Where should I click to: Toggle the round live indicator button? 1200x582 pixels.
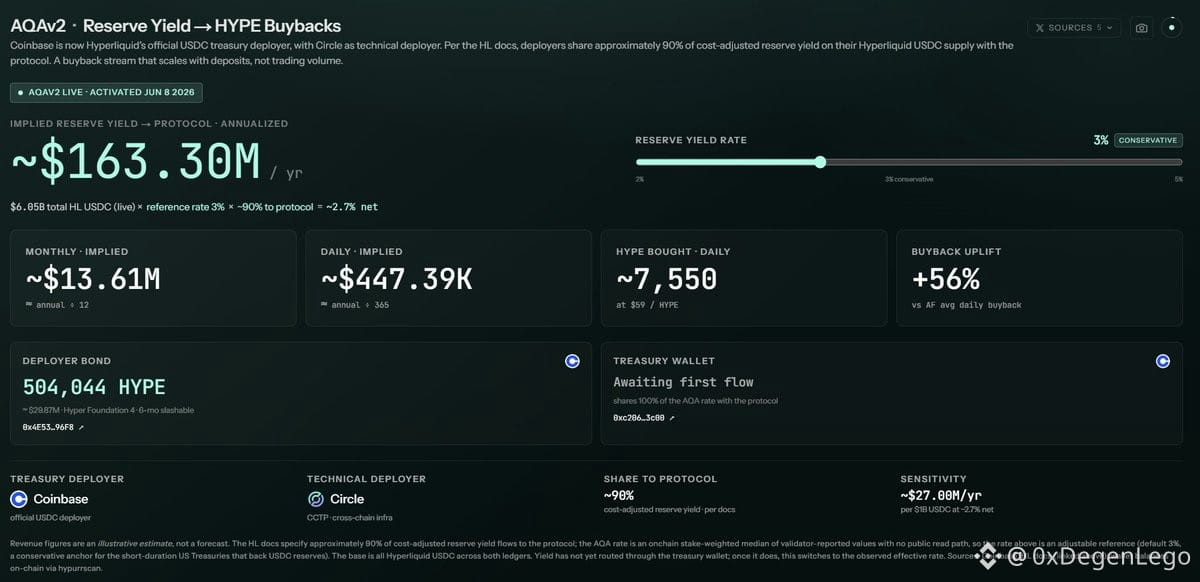coord(1171,28)
